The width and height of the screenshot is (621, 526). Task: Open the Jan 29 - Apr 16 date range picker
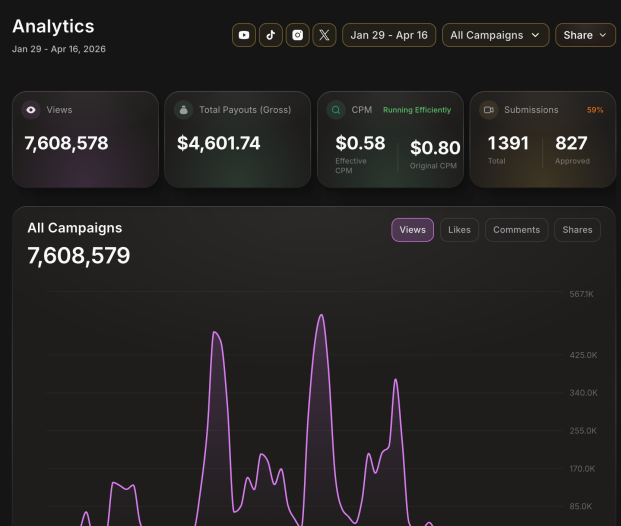click(x=389, y=35)
